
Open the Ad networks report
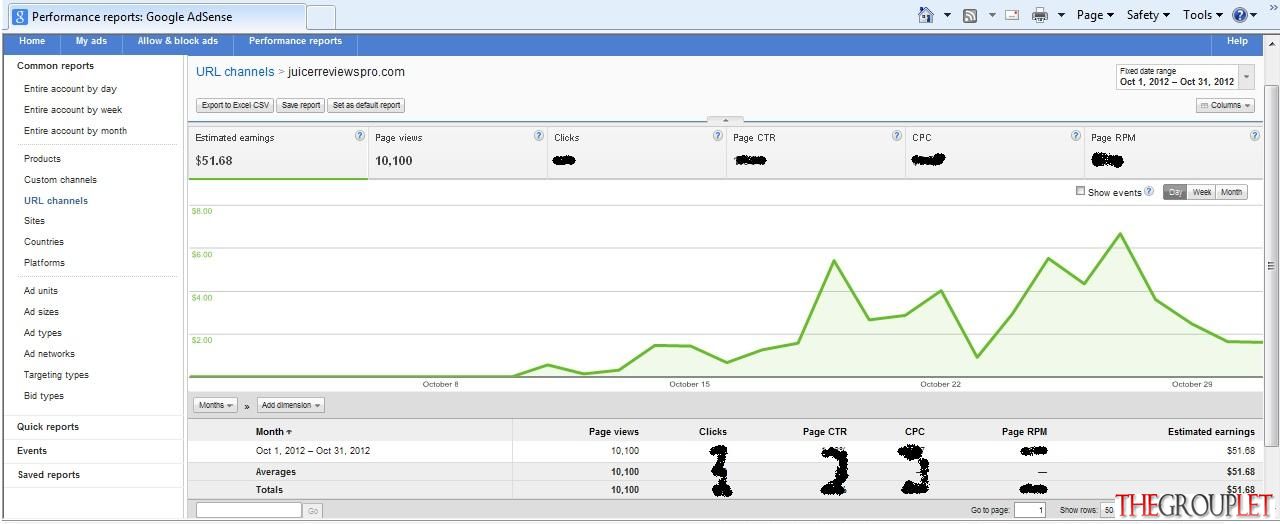pos(49,354)
